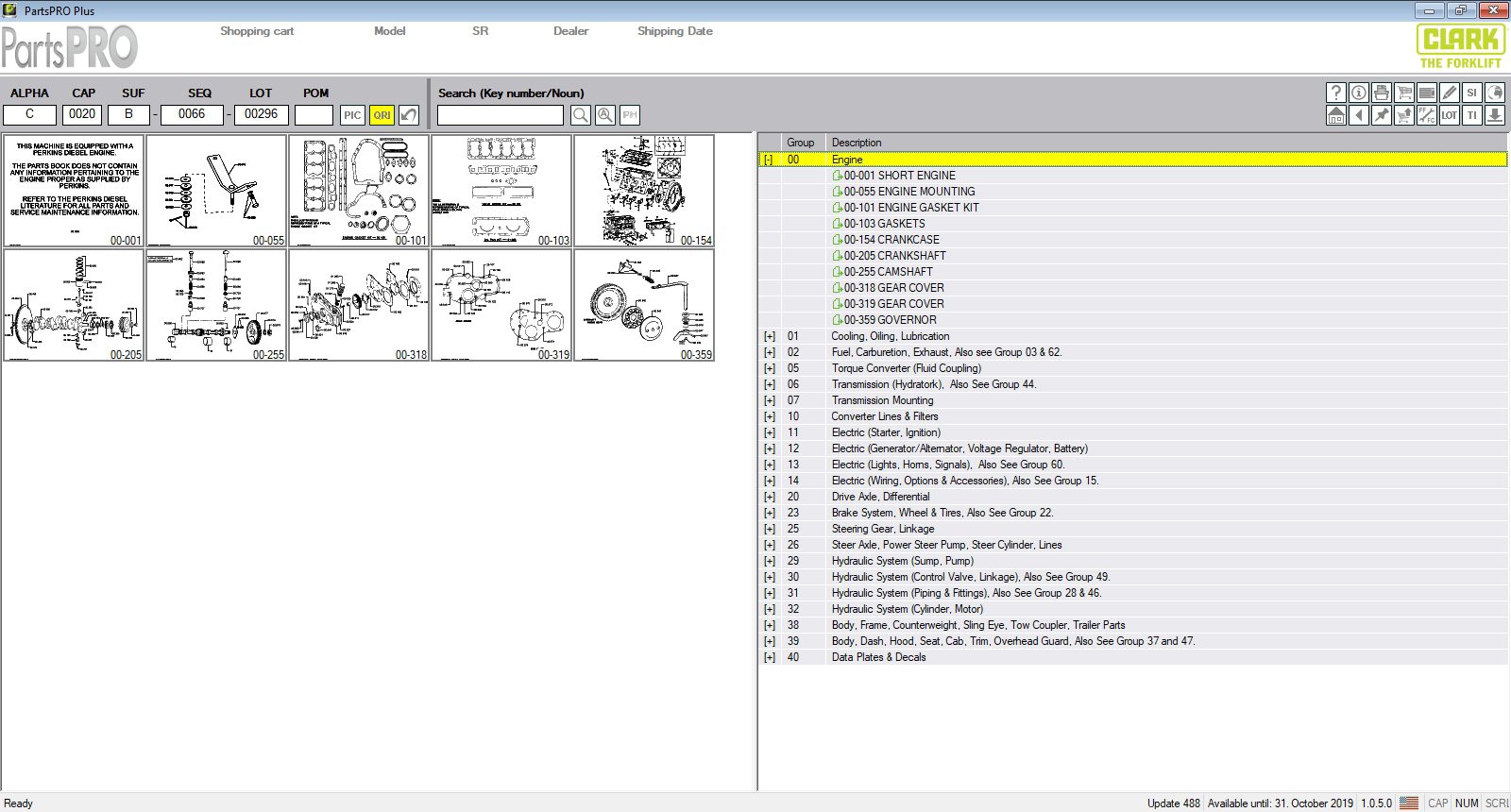Click the LOT toolbar button
The image size is (1511, 812).
1450,115
